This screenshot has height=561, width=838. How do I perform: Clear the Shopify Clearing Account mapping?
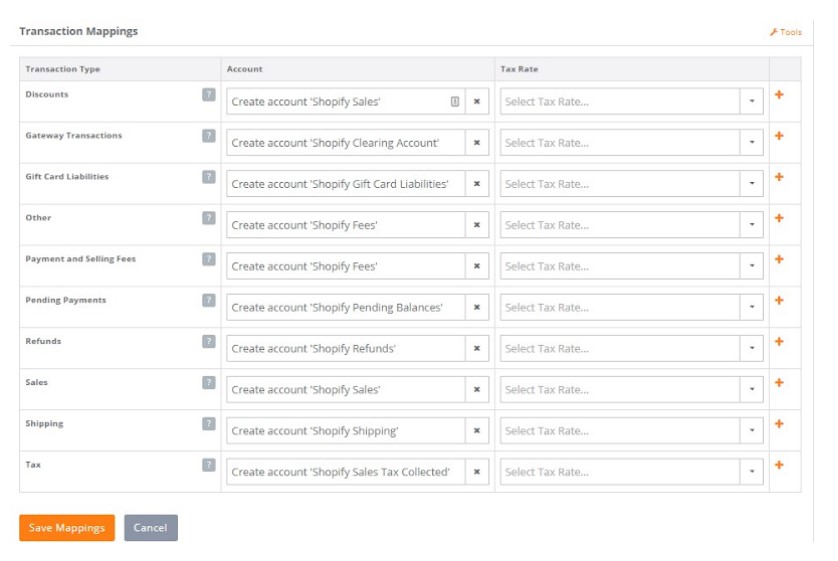tap(477, 143)
